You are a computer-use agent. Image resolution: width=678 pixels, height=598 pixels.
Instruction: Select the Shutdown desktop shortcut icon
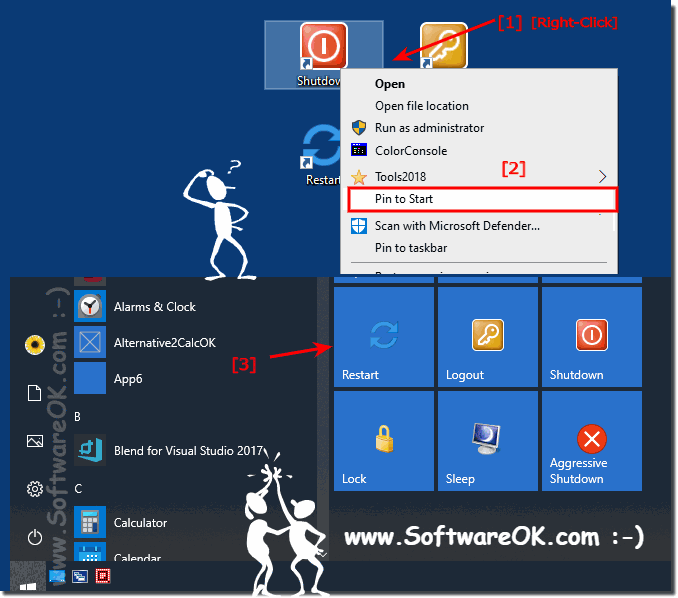point(323,55)
